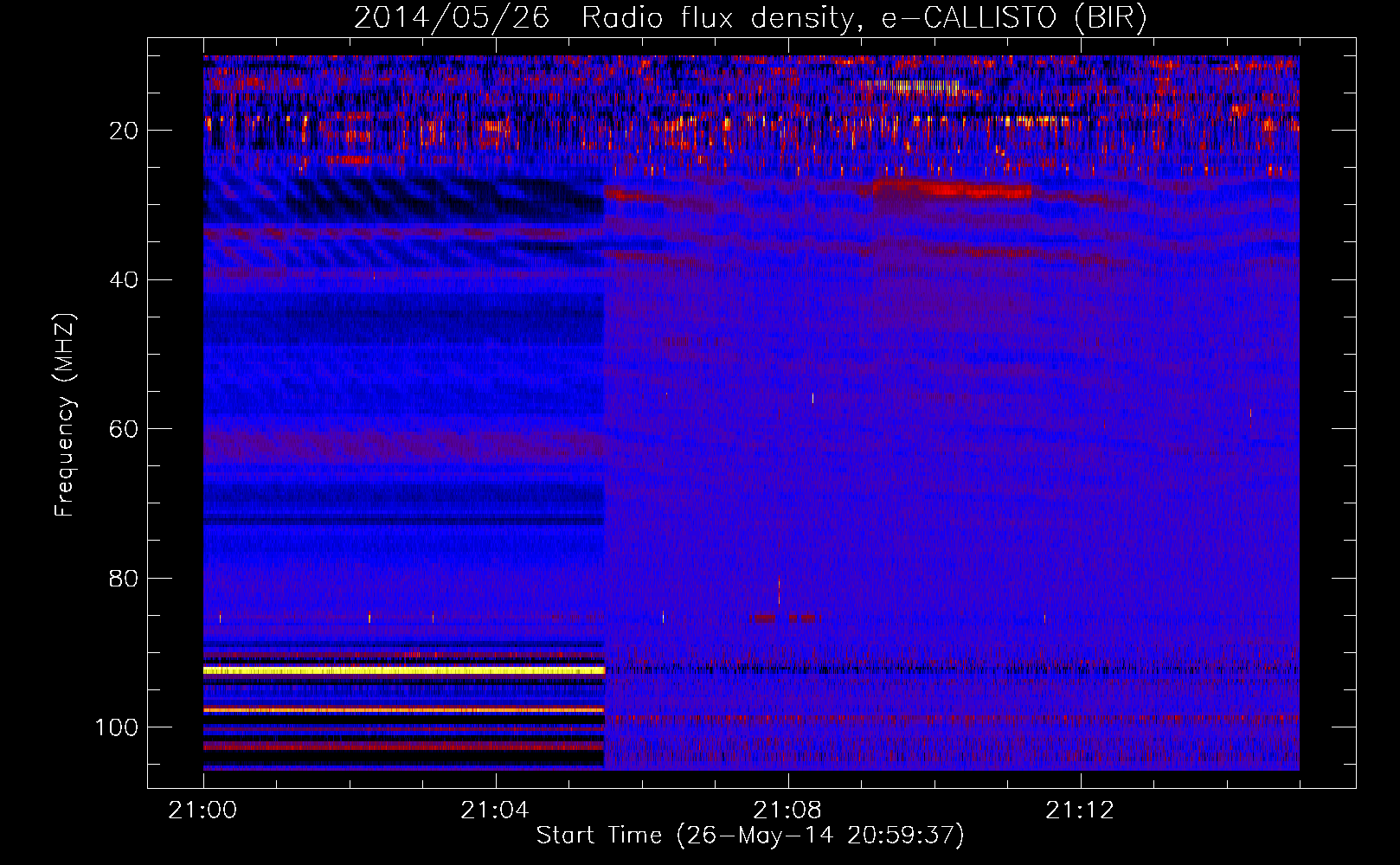Click the '100' frequency tick label
Viewport: 1400px width, 865px height.
[117, 727]
